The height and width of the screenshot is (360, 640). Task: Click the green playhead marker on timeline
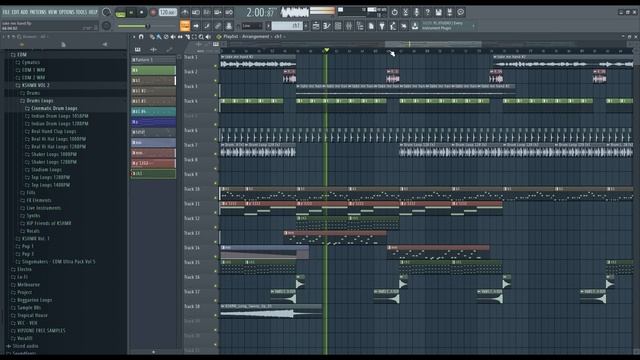(326, 50)
